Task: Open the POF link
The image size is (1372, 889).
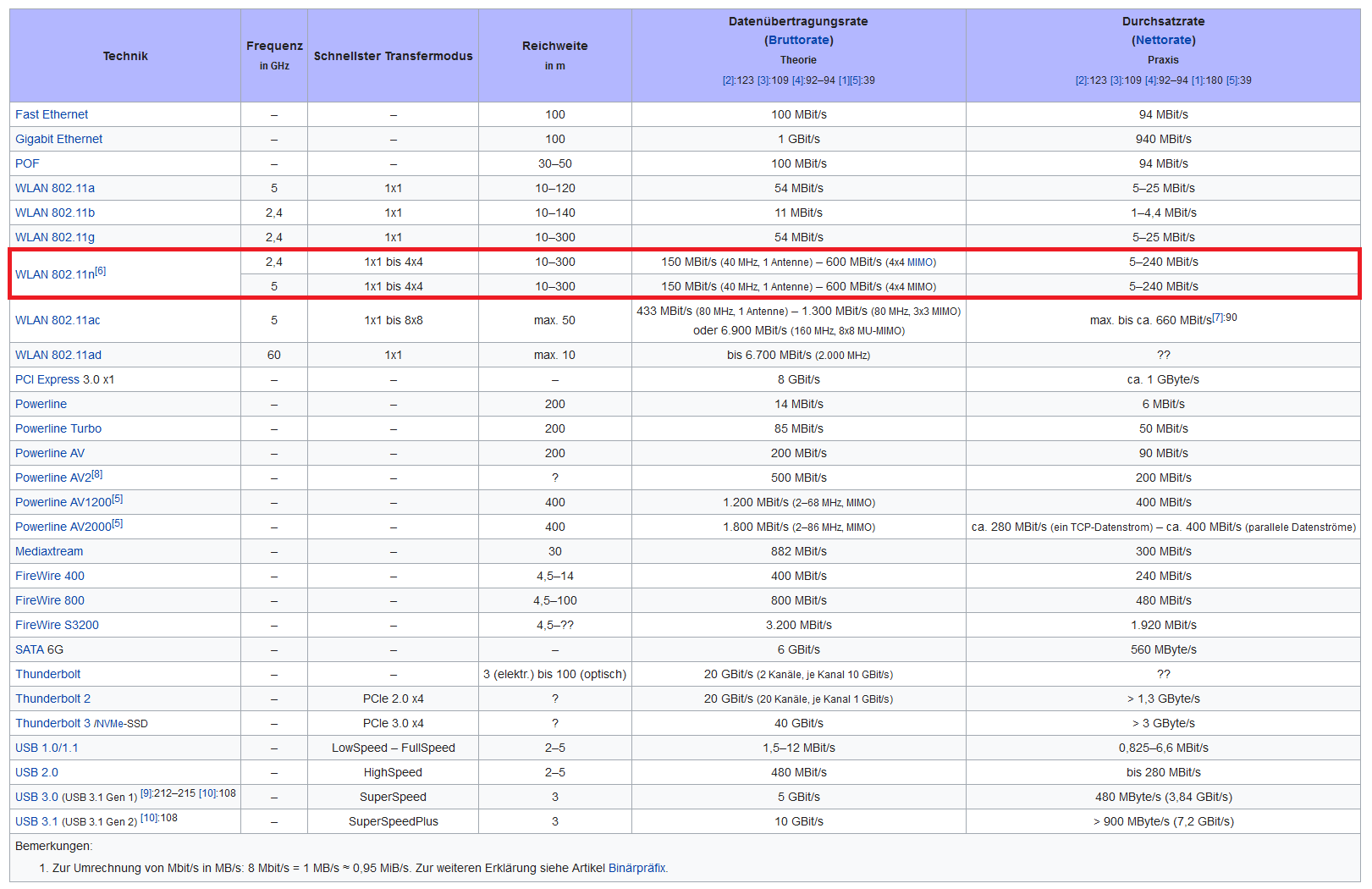Action: [x=27, y=163]
